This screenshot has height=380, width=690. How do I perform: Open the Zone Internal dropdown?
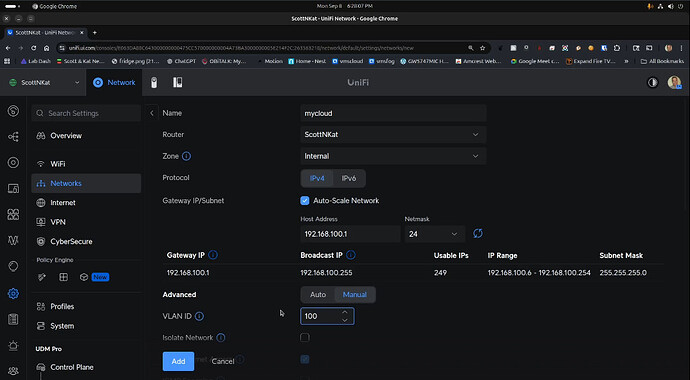point(393,156)
